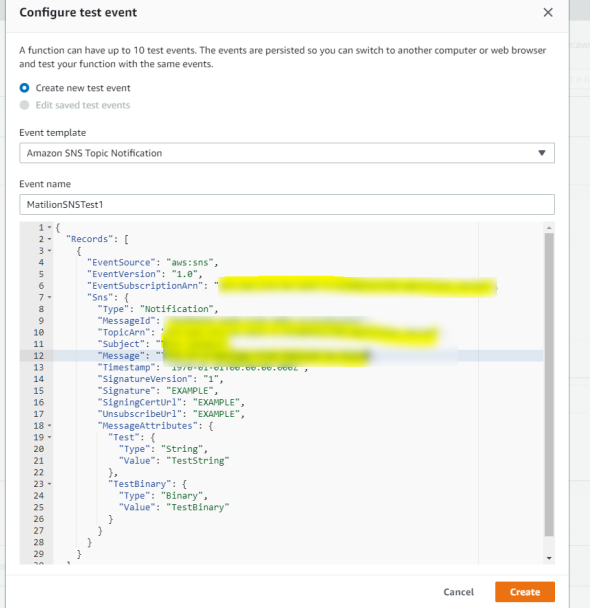Click the "EventSubscriptionArn" key on line 6
This screenshot has height=608, width=590.
tap(145, 286)
